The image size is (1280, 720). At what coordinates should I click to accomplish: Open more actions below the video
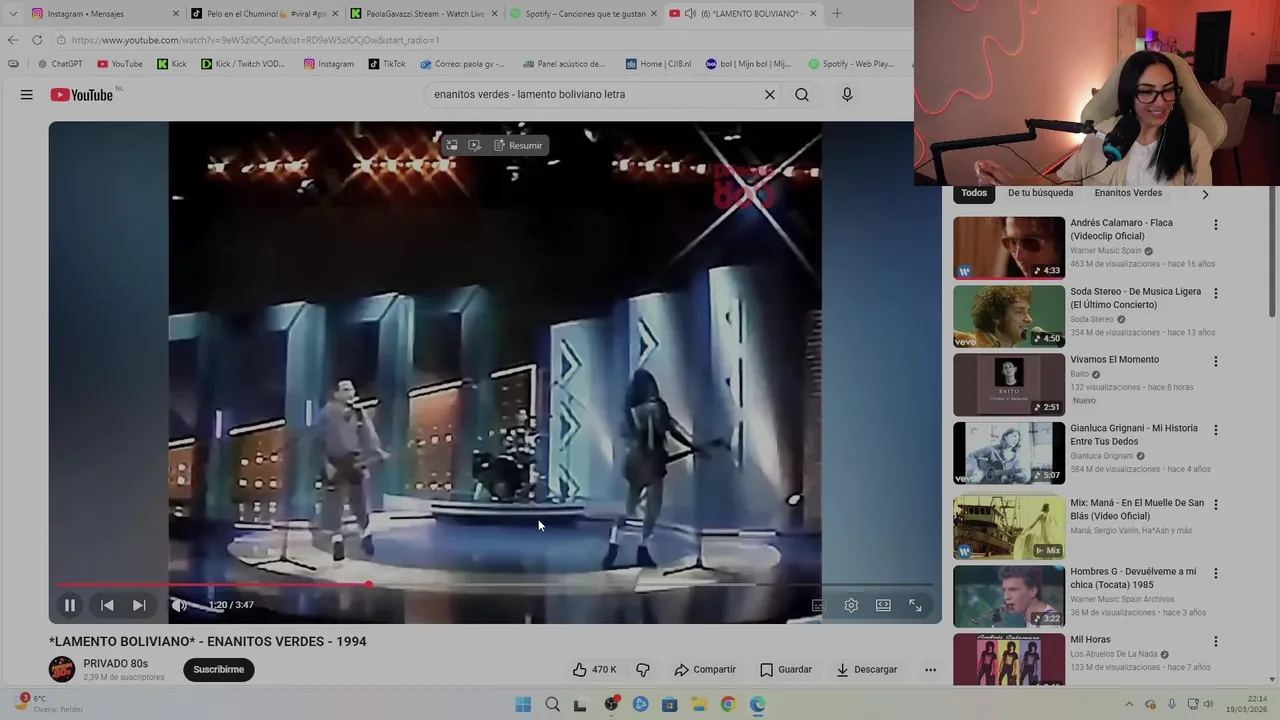point(930,669)
